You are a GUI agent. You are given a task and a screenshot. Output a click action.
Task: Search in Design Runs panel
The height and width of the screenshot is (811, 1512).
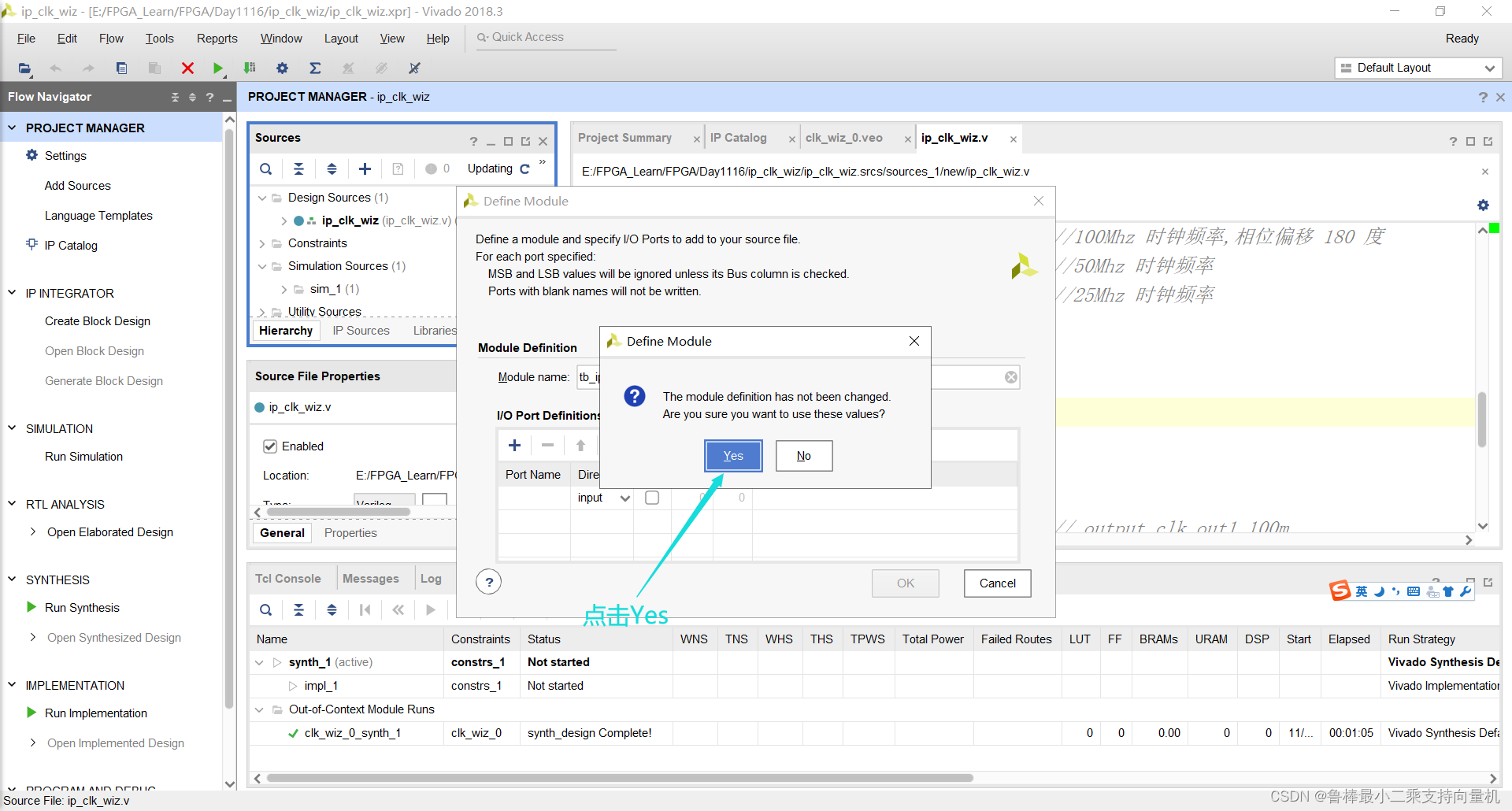(266, 609)
